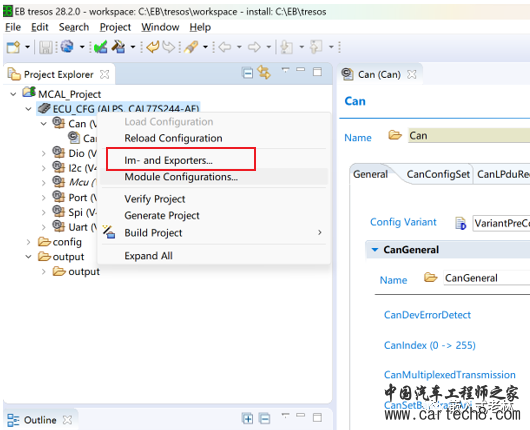
Task: Select the Project Explorer tab
Action: [x=58, y=74]
